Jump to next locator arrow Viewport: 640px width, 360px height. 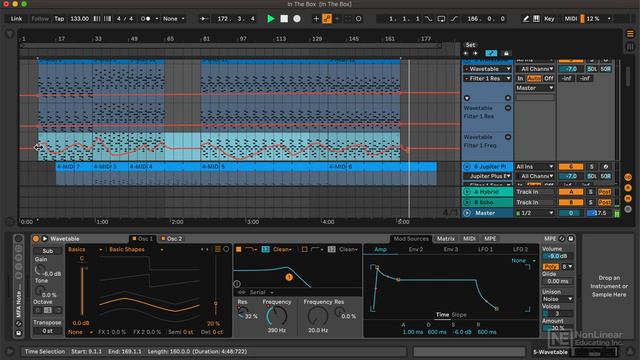(x=475, y=53)
